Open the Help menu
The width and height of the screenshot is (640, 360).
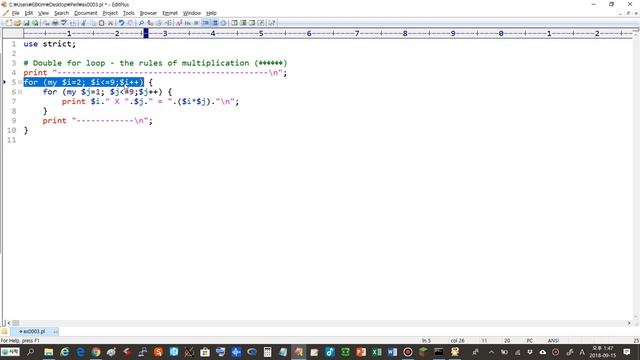[x=211, y=13]
